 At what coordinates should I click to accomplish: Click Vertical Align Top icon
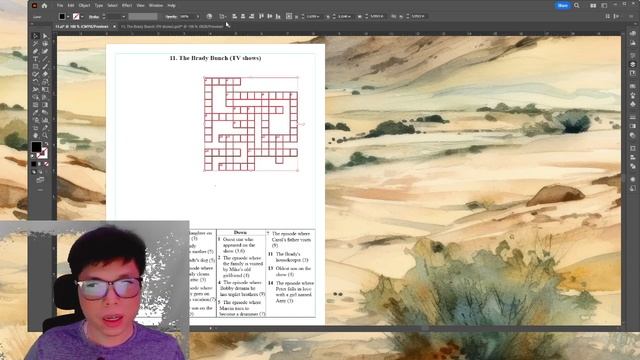pos(262,16)
